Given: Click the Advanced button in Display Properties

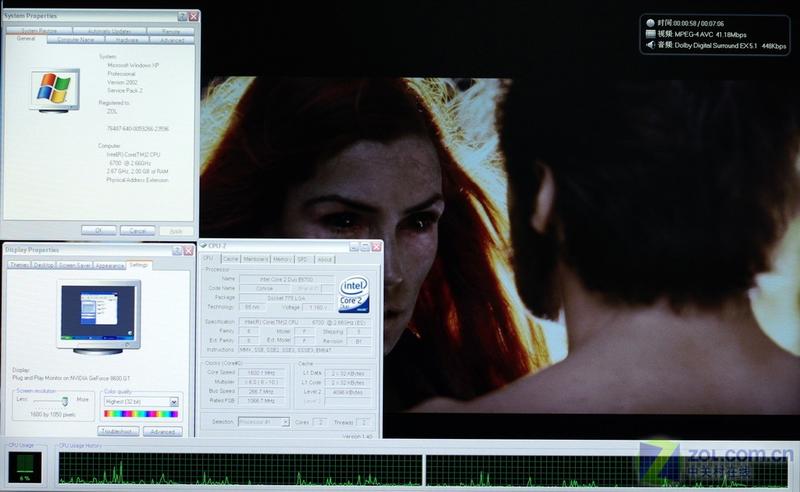Looking at the screenshot, I should point(162,431).
